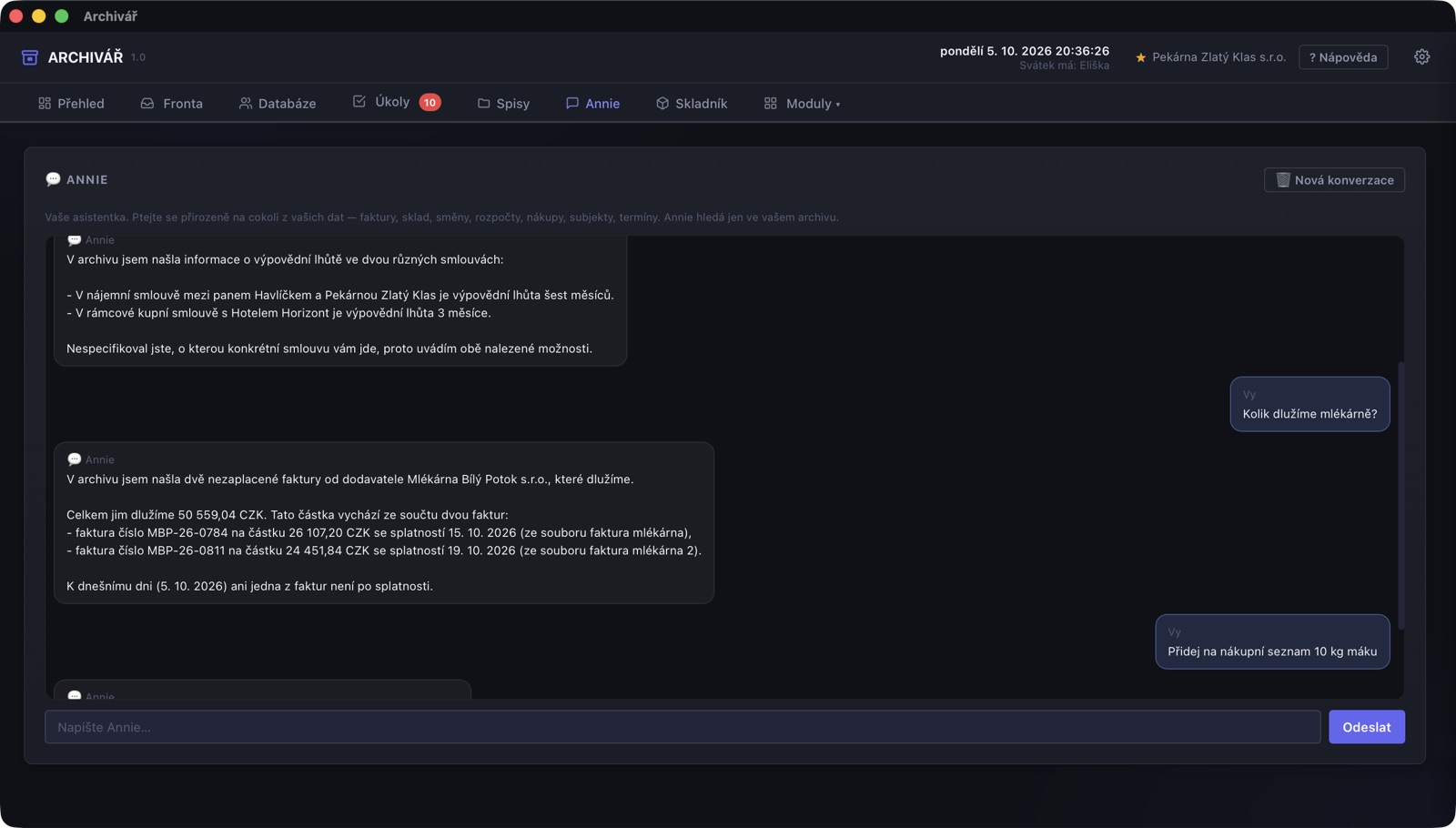Click the conversation scrollbar
The width and height of the screenshot is (1456, 828).
[1400, 496]
